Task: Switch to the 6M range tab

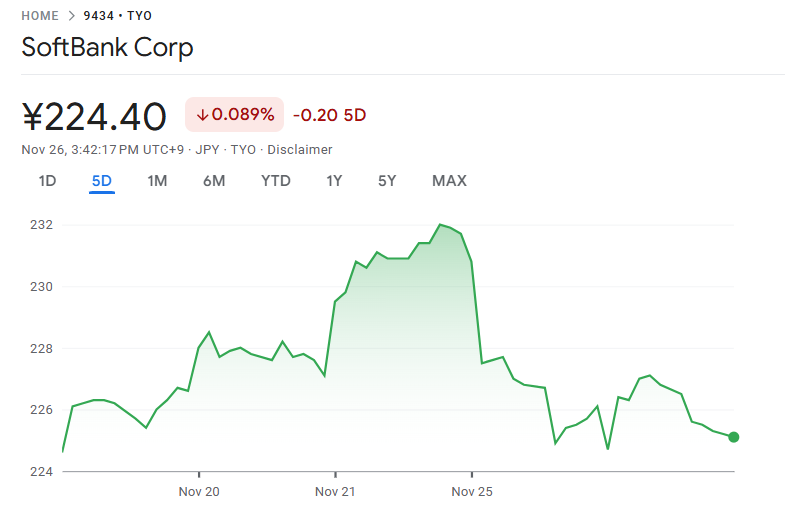Action: pos(214,181)
